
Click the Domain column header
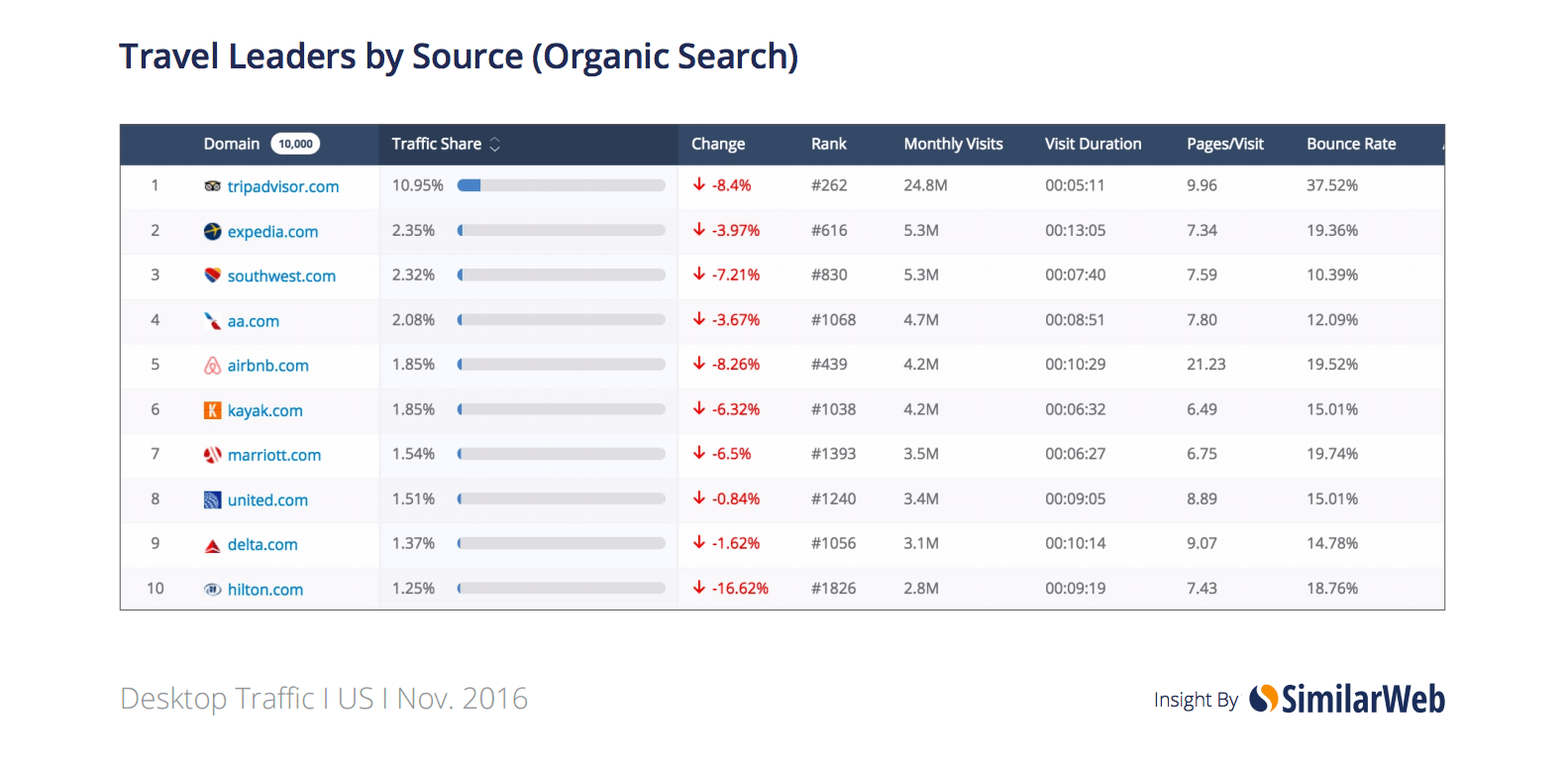point(232,144)
